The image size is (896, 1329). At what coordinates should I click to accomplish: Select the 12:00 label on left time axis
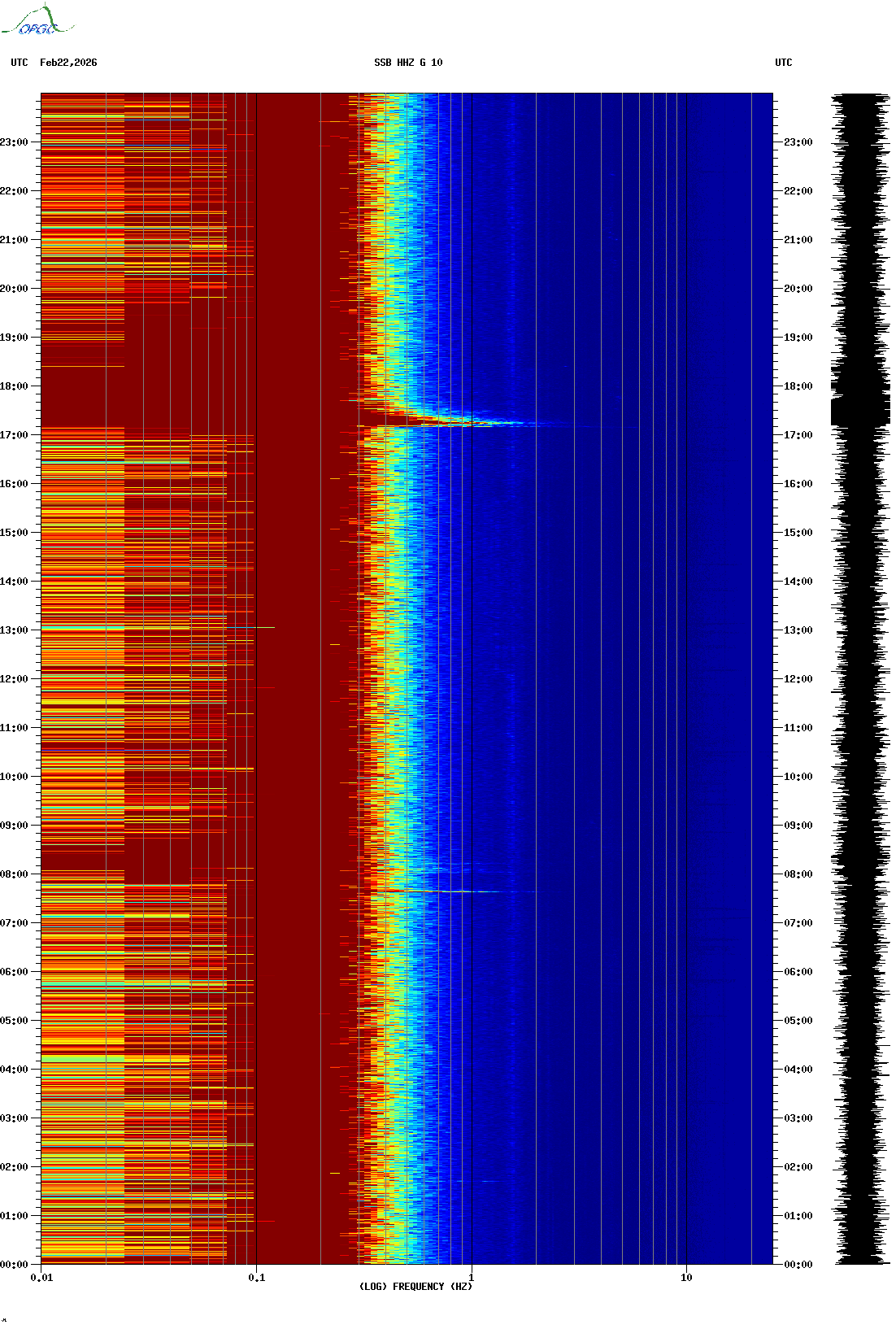[x=14, y=679]
